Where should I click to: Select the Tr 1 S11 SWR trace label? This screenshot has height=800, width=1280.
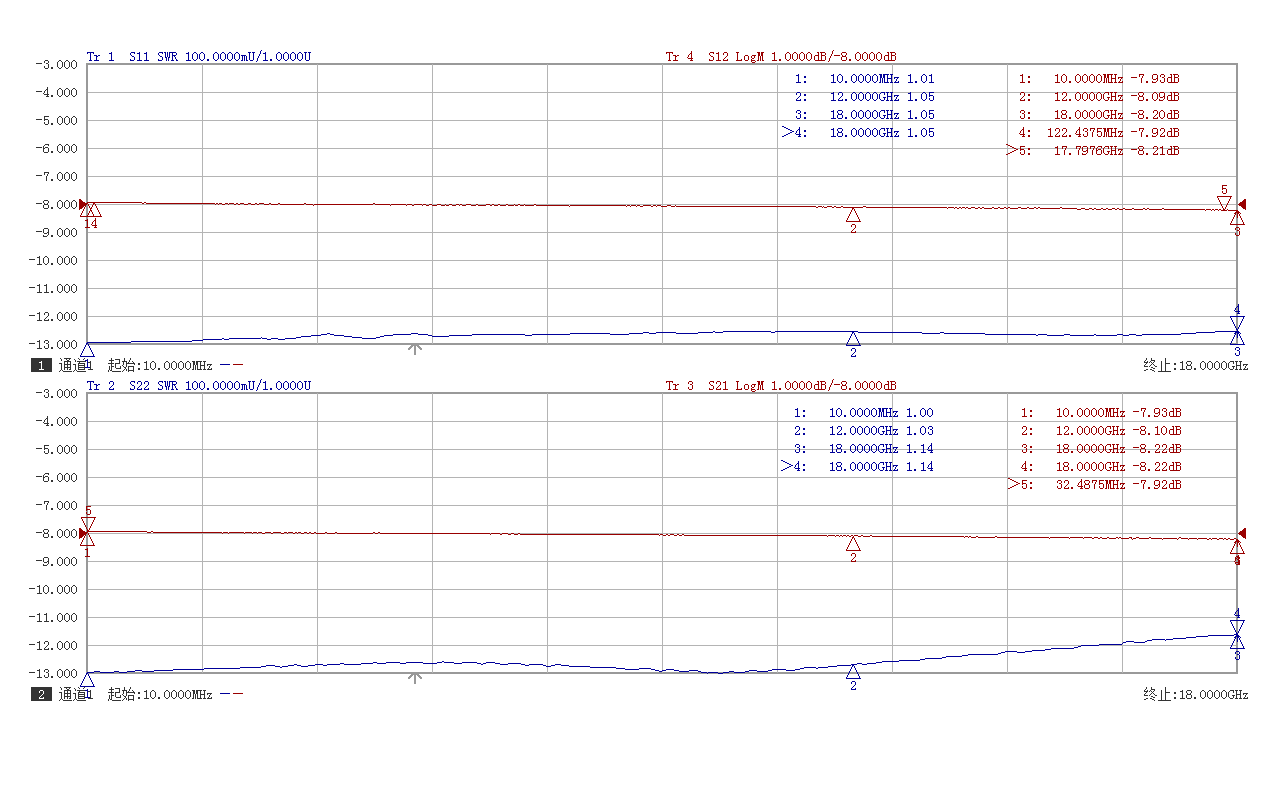[199, 57]
